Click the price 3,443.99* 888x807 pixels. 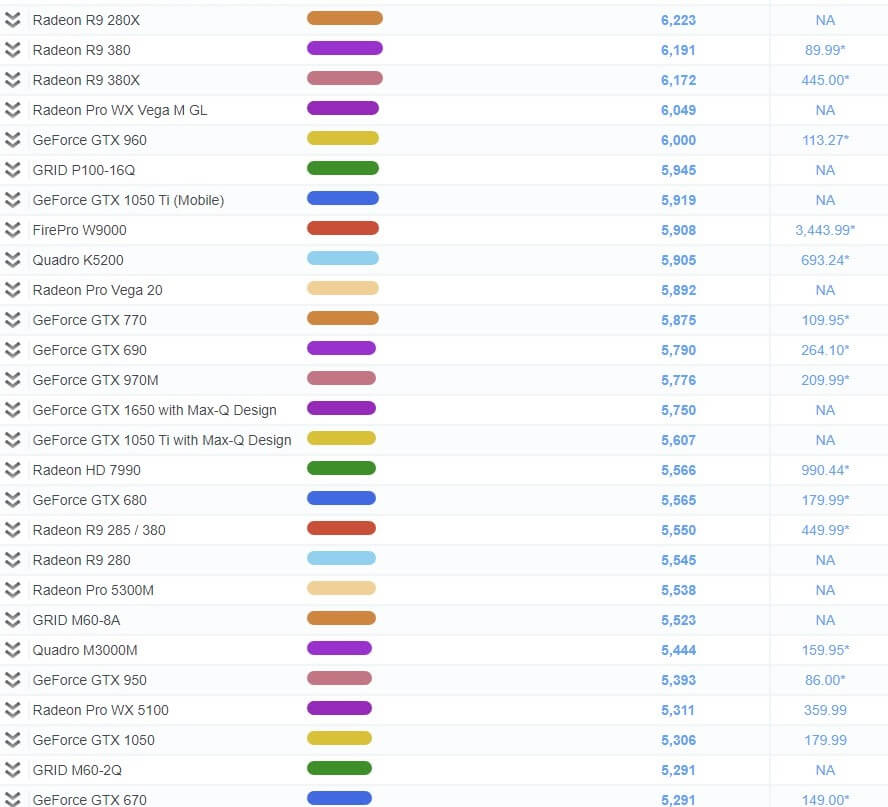point(825,230)
